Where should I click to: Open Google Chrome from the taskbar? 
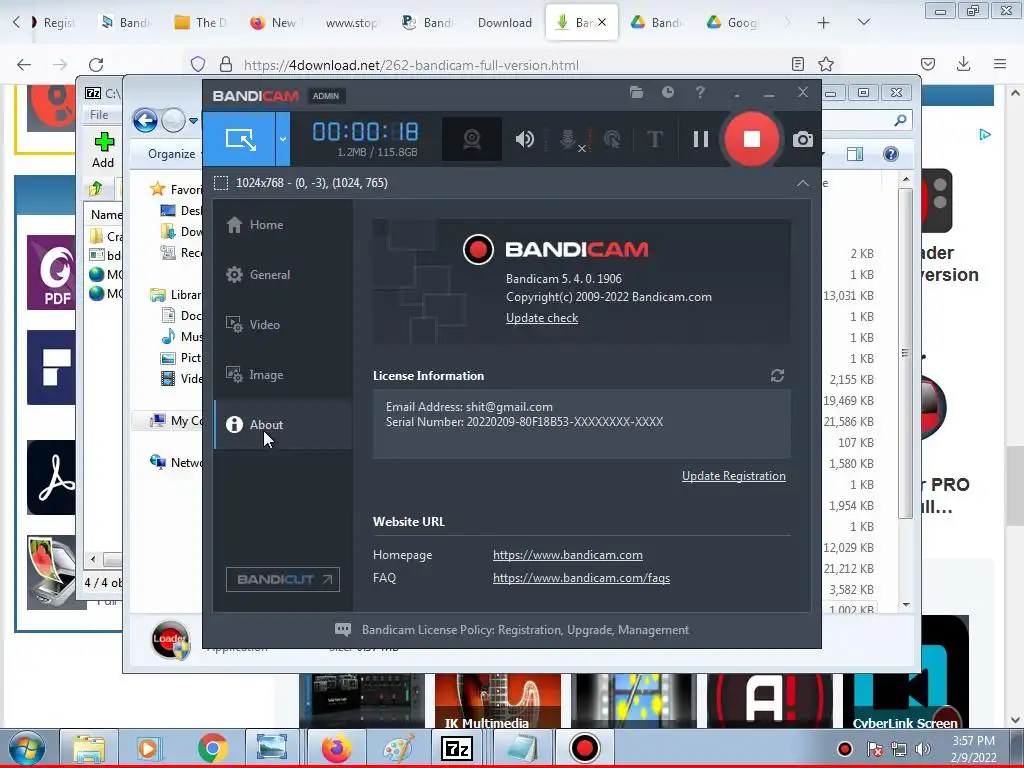[x=212, y=748]
